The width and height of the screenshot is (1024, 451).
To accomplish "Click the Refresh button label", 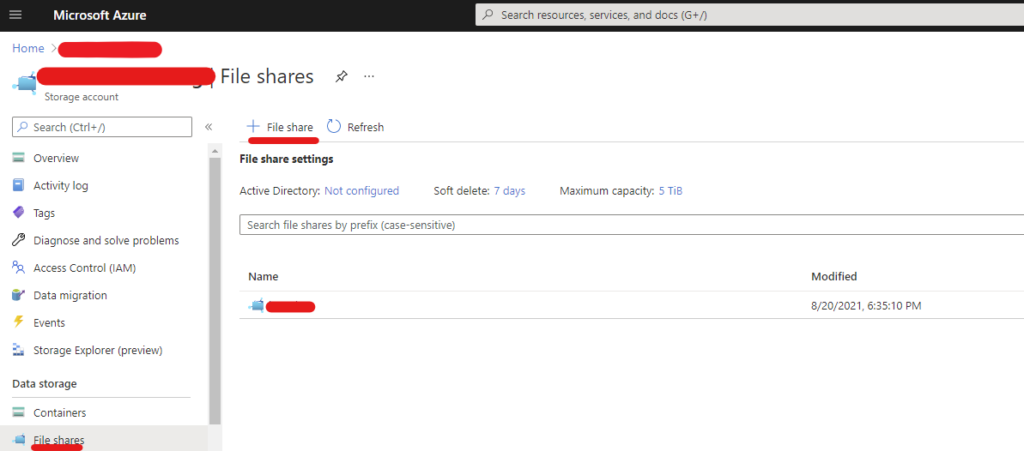I will (366, 127).
